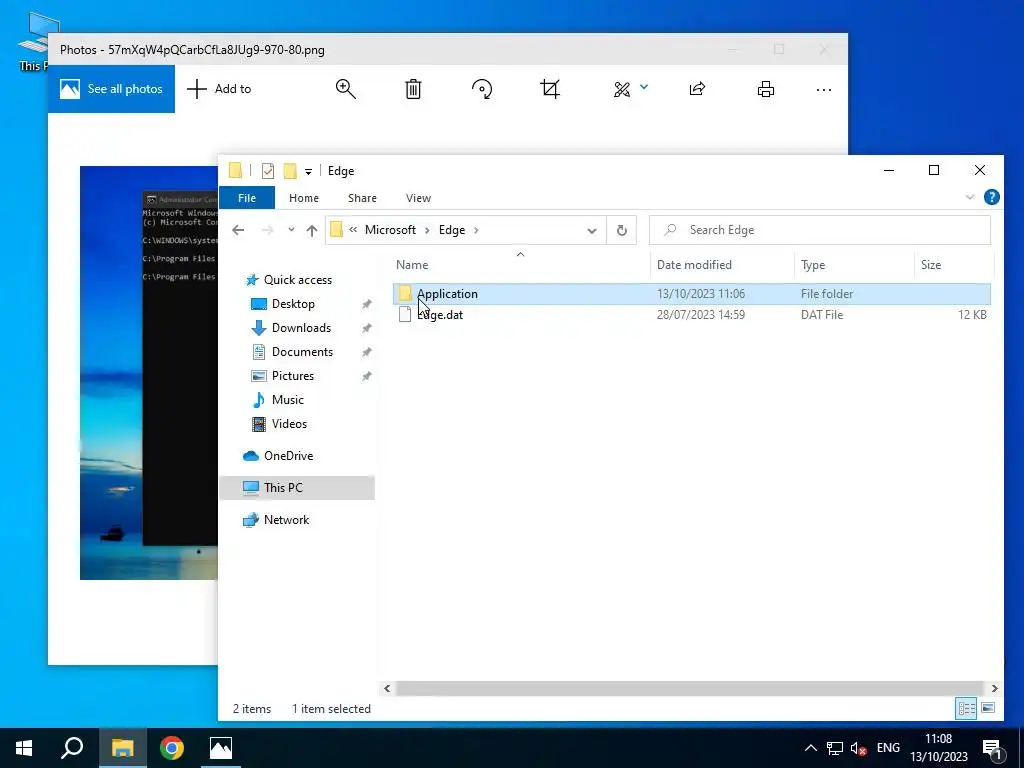1024x768 pixels.
Task: Rotate the image in Photos
Action: pos(482,89)
